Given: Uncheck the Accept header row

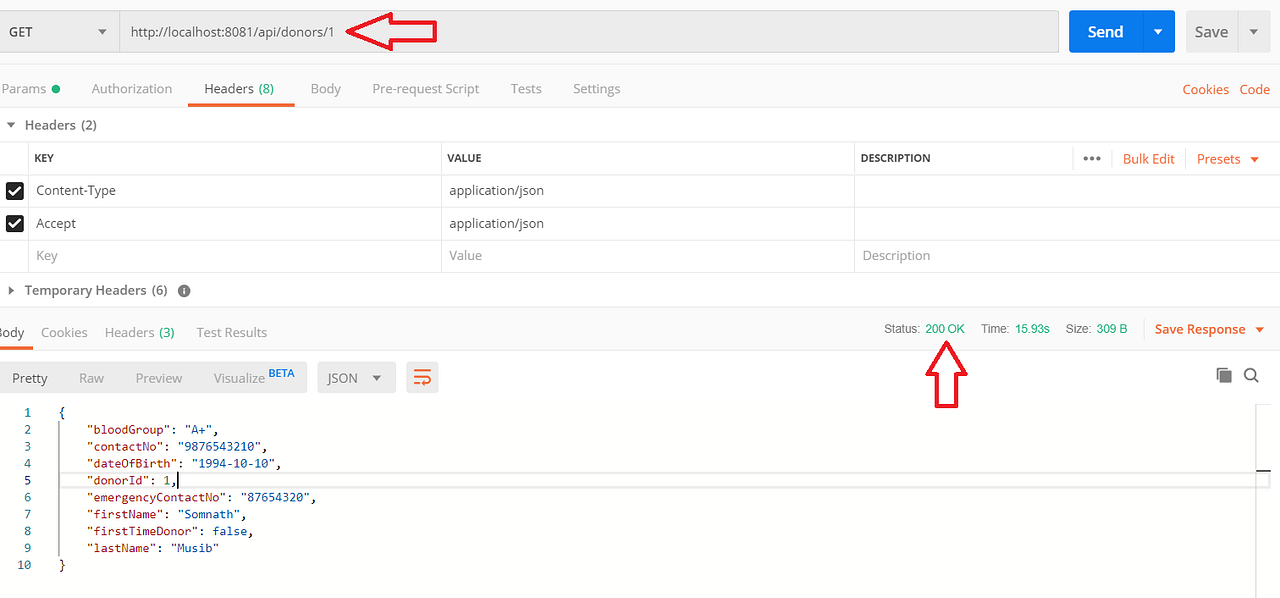Looking at the screenshot, I should click(15, 223).
